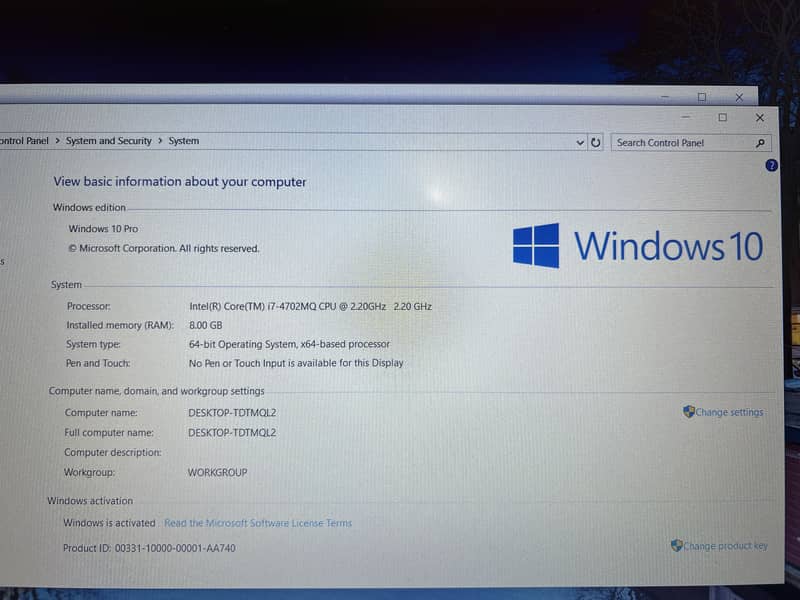
Task: Close the window behind System window
Action: point(739,97)
